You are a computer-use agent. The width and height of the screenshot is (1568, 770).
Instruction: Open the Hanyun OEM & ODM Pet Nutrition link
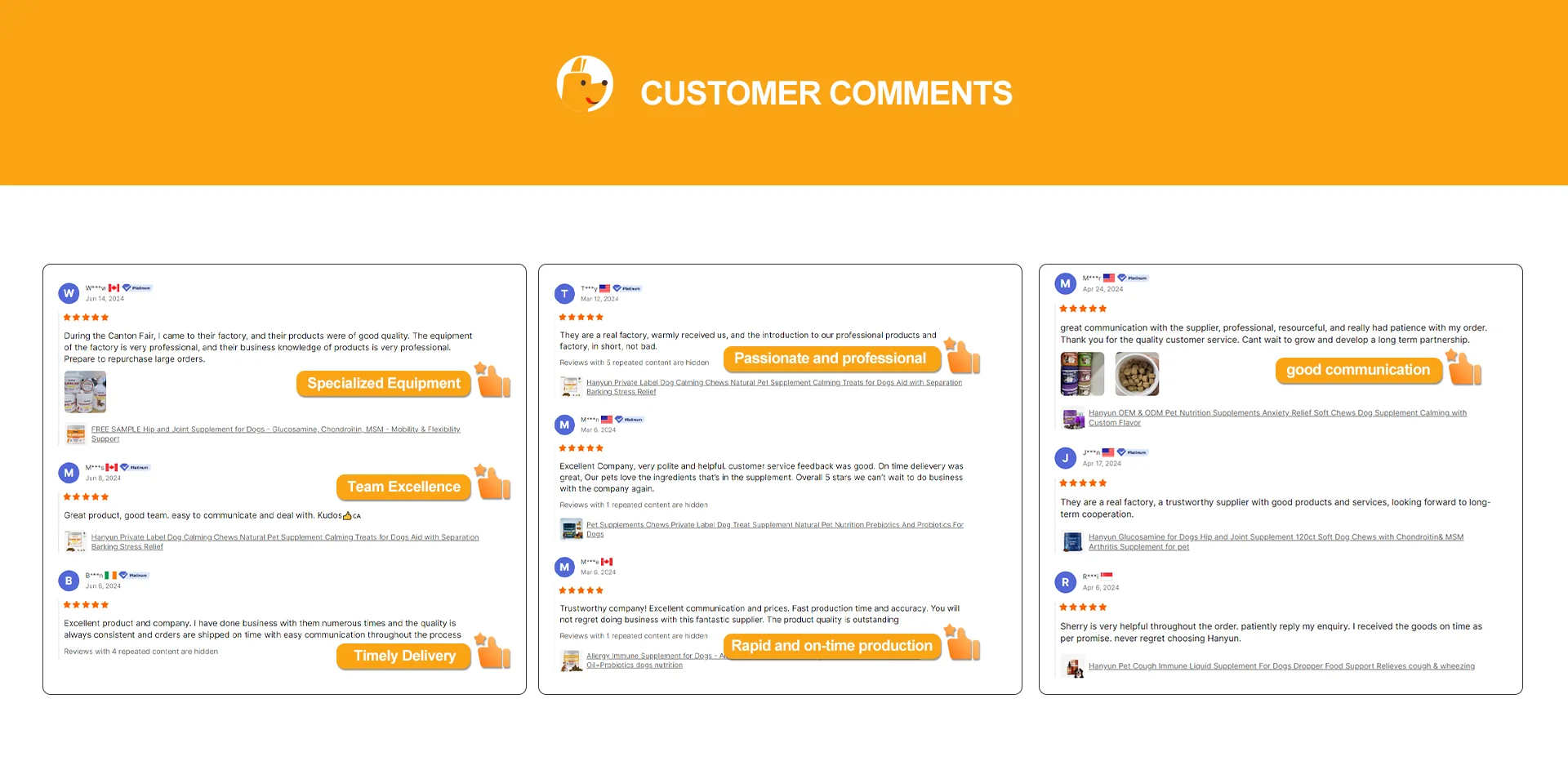[1276, 413]
